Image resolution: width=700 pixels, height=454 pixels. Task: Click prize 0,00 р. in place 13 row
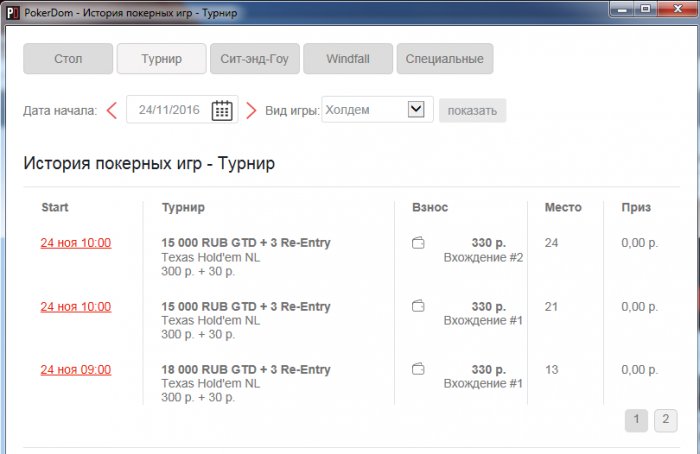[x=639, y=370]
